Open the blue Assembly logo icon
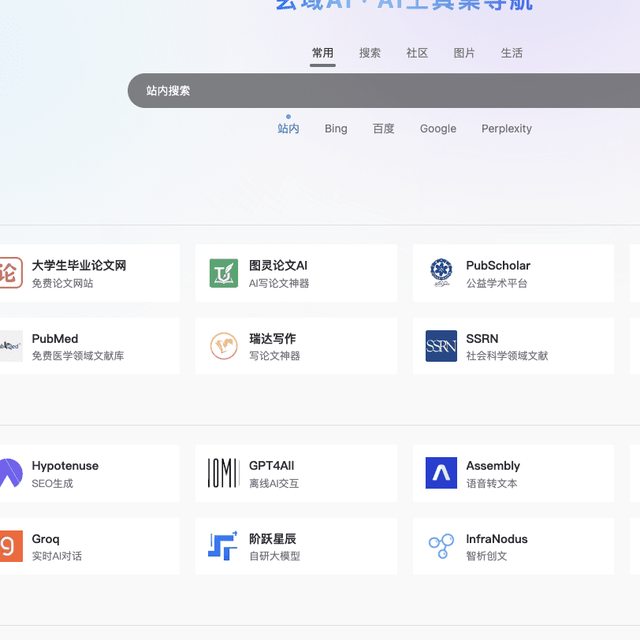This screenshot has height=640, width=640. click(x=441, y=473)
